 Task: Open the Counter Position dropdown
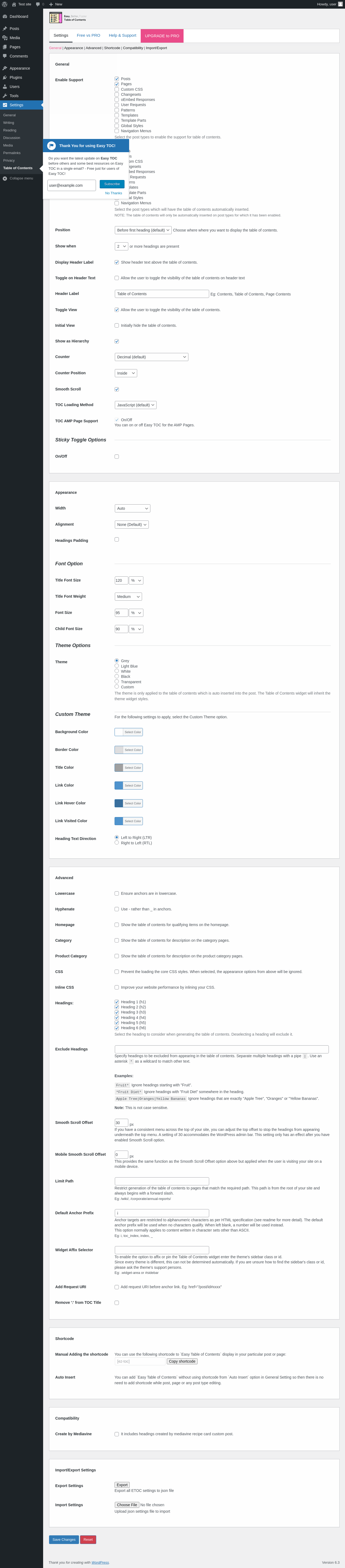tap(126, 373)
